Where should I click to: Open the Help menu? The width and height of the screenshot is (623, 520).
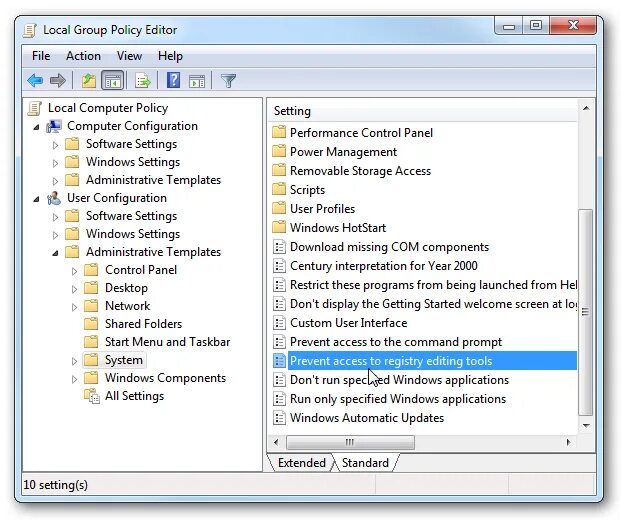tap(170, 56)
